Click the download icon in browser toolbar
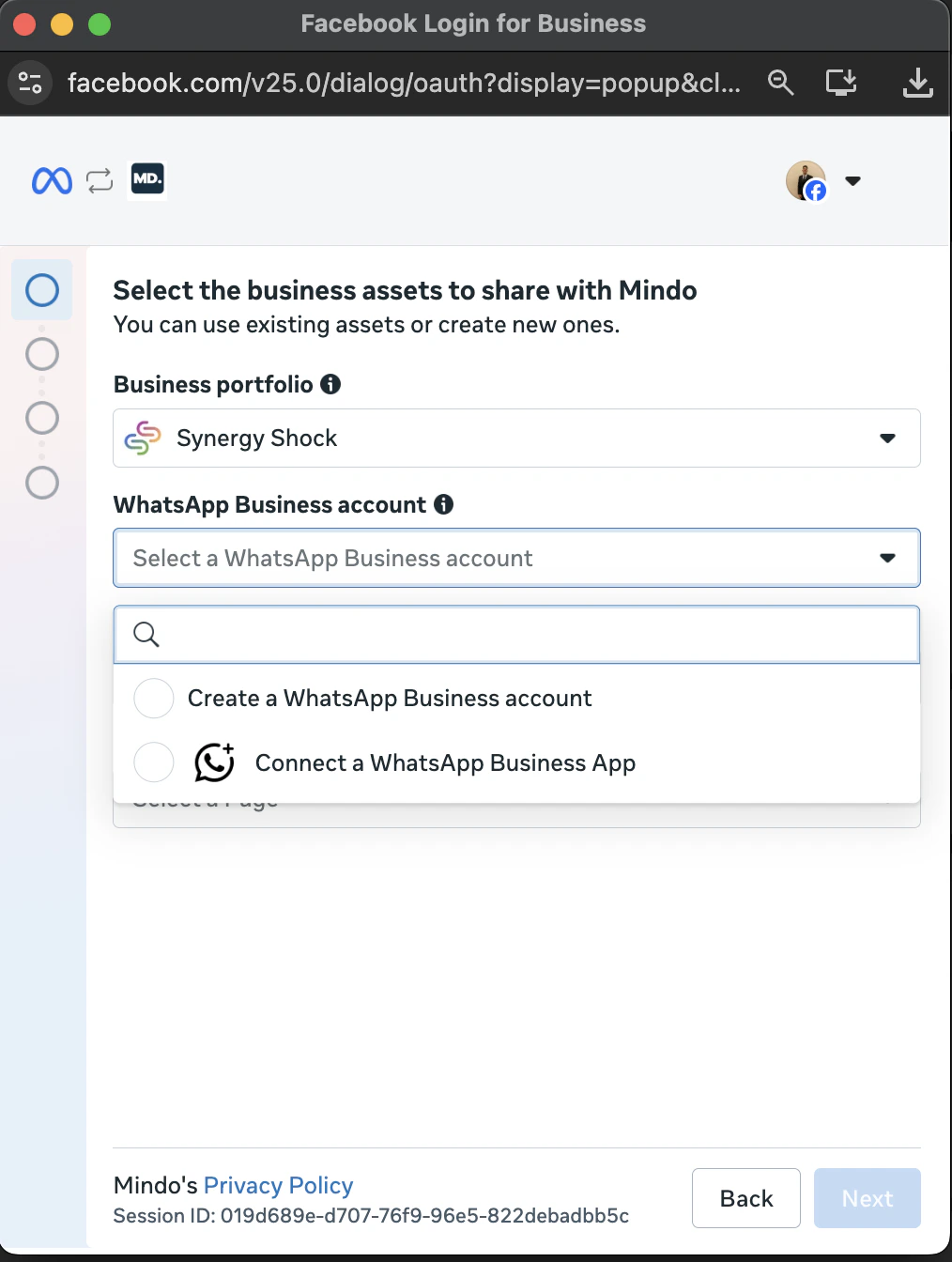 point(917,83)
